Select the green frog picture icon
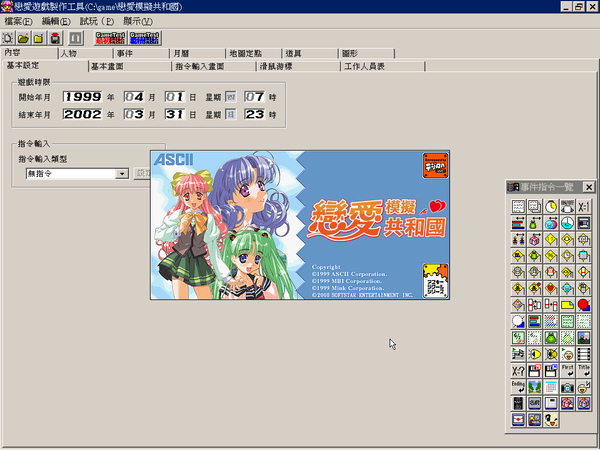This screenshot has width=600, height=450. 551,338
